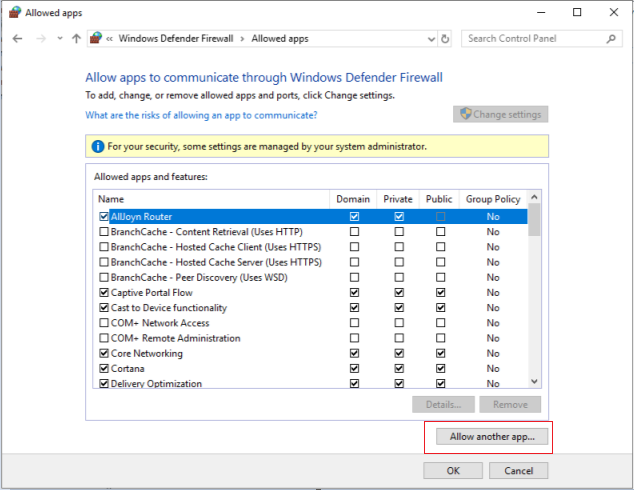The width and height of the screenshot is (634, 490).
Task: Enable COM+ Network Access name checkbox
Action: tap(104, 323)
